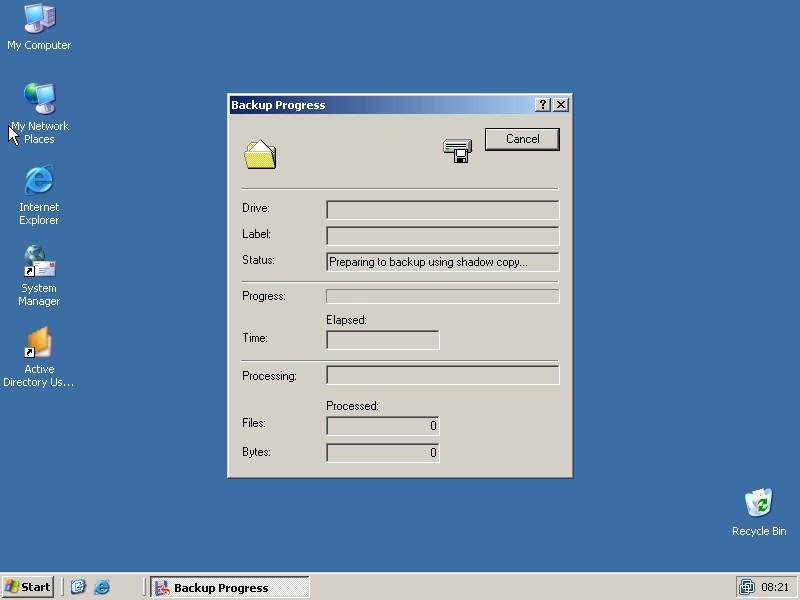
Task: Click the Progress: label
Action: tap(264, 296)
